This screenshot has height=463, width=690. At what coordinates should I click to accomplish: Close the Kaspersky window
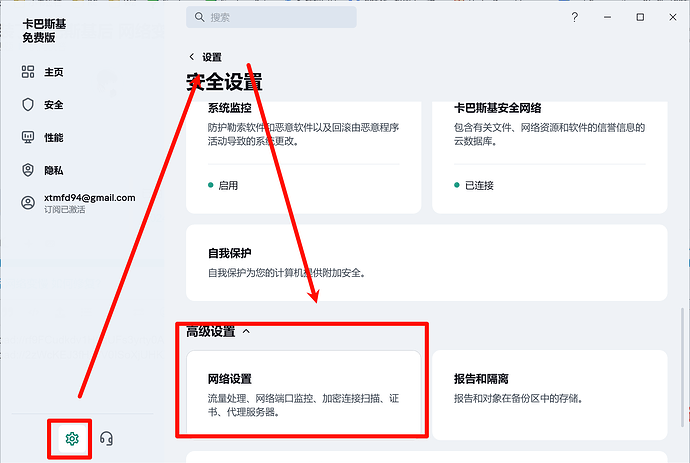pyautogui.click(x=673, y=17)
